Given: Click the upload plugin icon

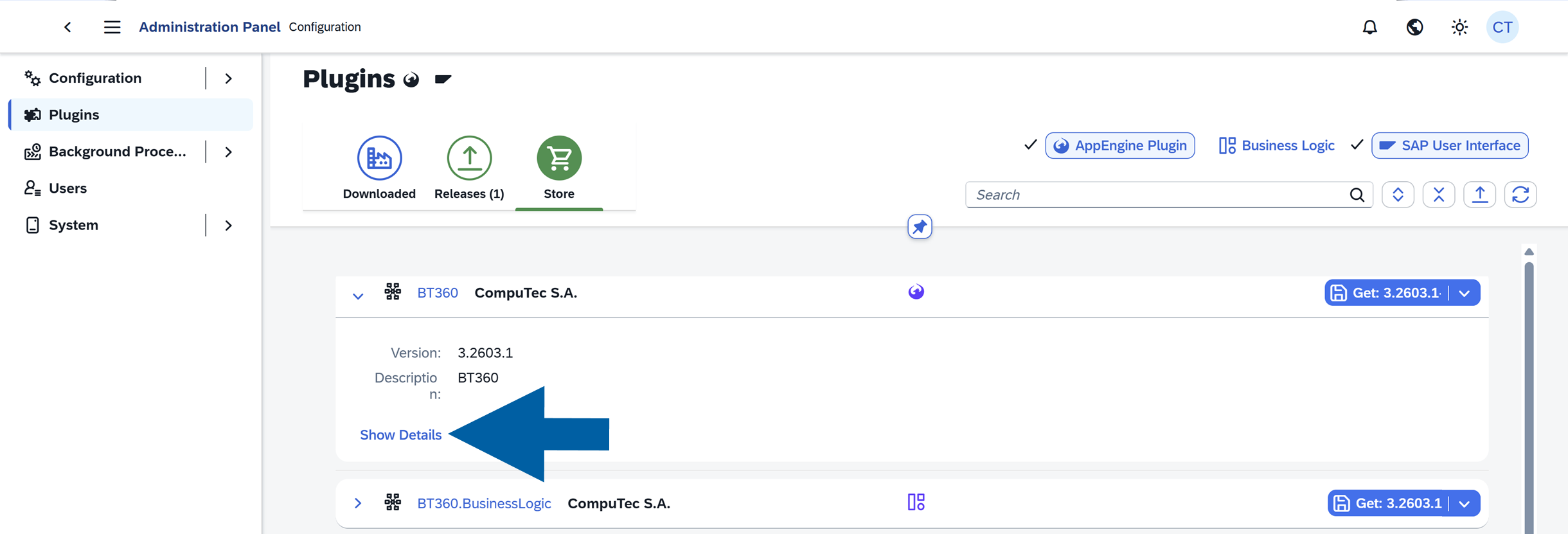Looking at the screenshot, I should pos(1480,195).
